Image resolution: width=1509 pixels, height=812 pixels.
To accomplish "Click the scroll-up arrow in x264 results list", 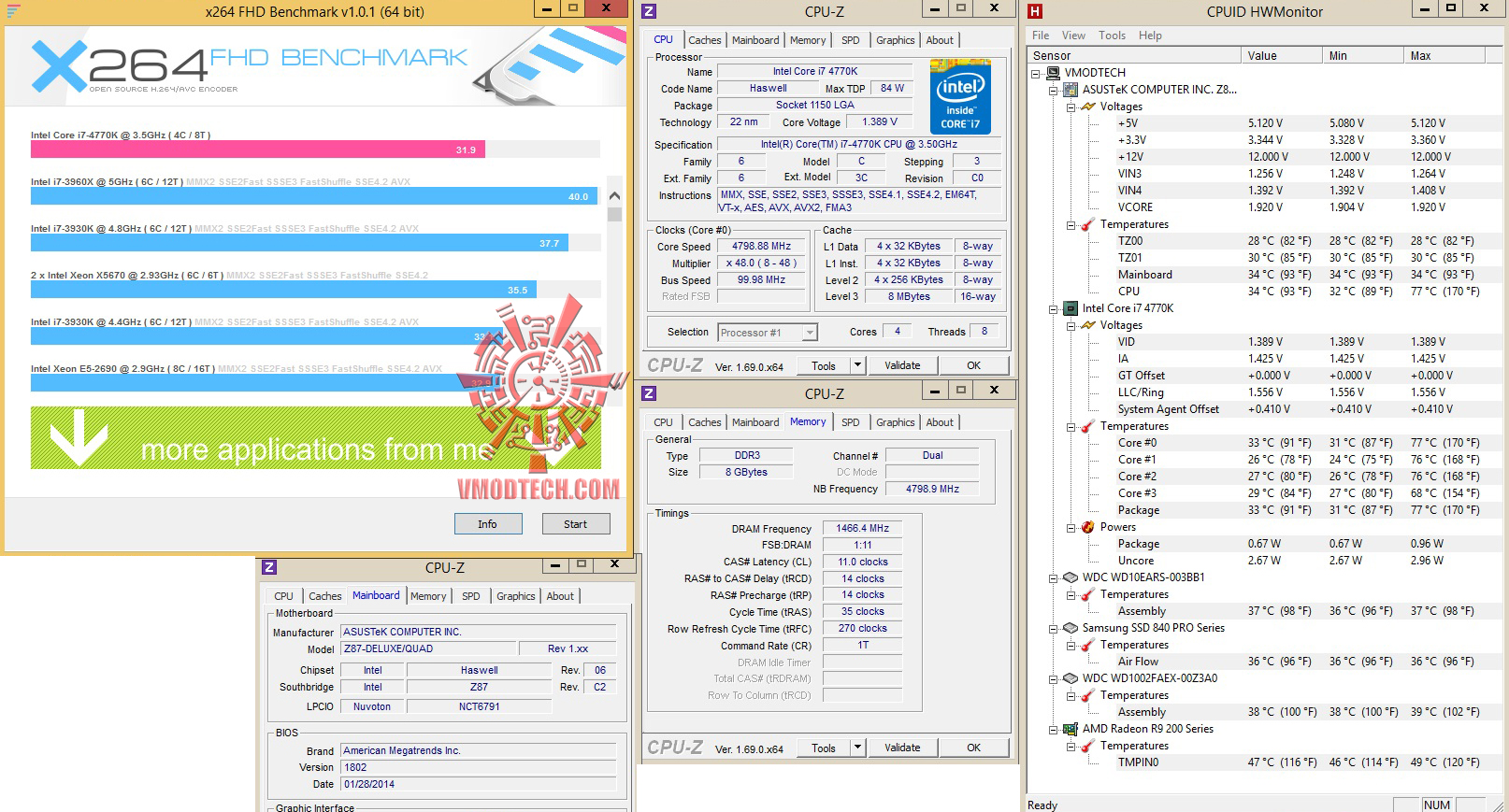I will (614, 196).
